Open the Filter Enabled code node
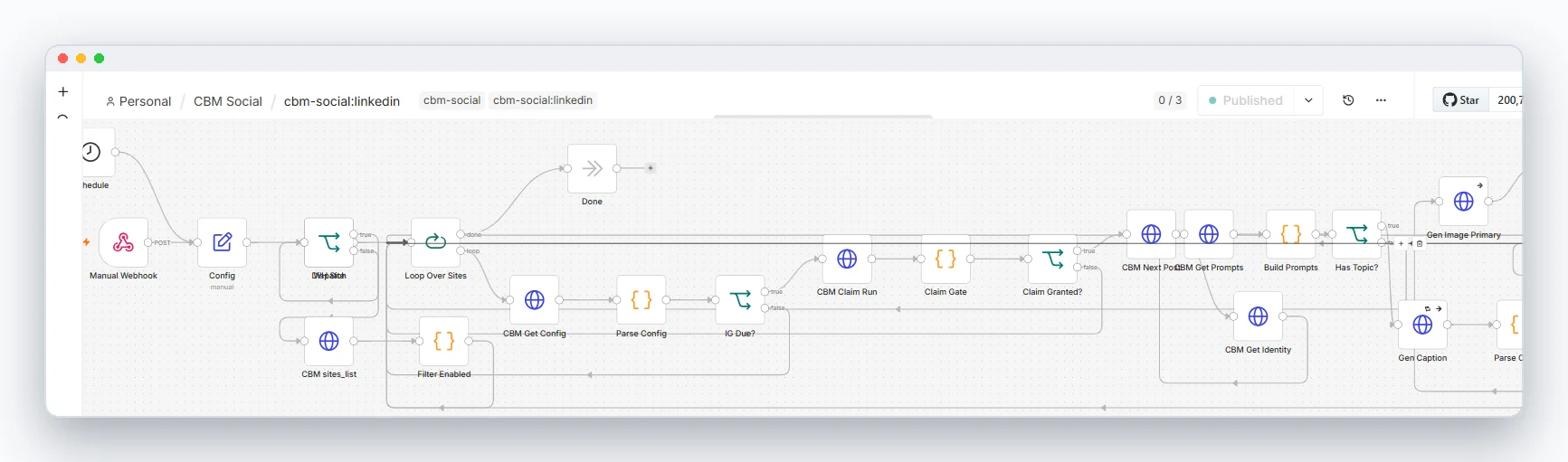Viewport: 1568px width, 462px height. 443,341
